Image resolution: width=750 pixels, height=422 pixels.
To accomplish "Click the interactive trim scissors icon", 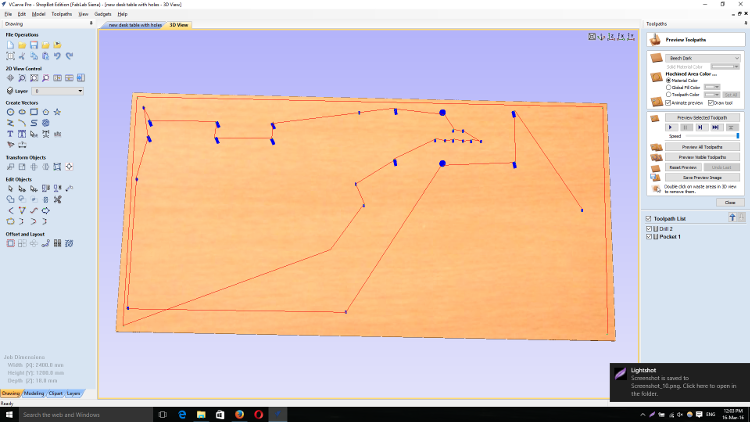I will click(57, 200).
